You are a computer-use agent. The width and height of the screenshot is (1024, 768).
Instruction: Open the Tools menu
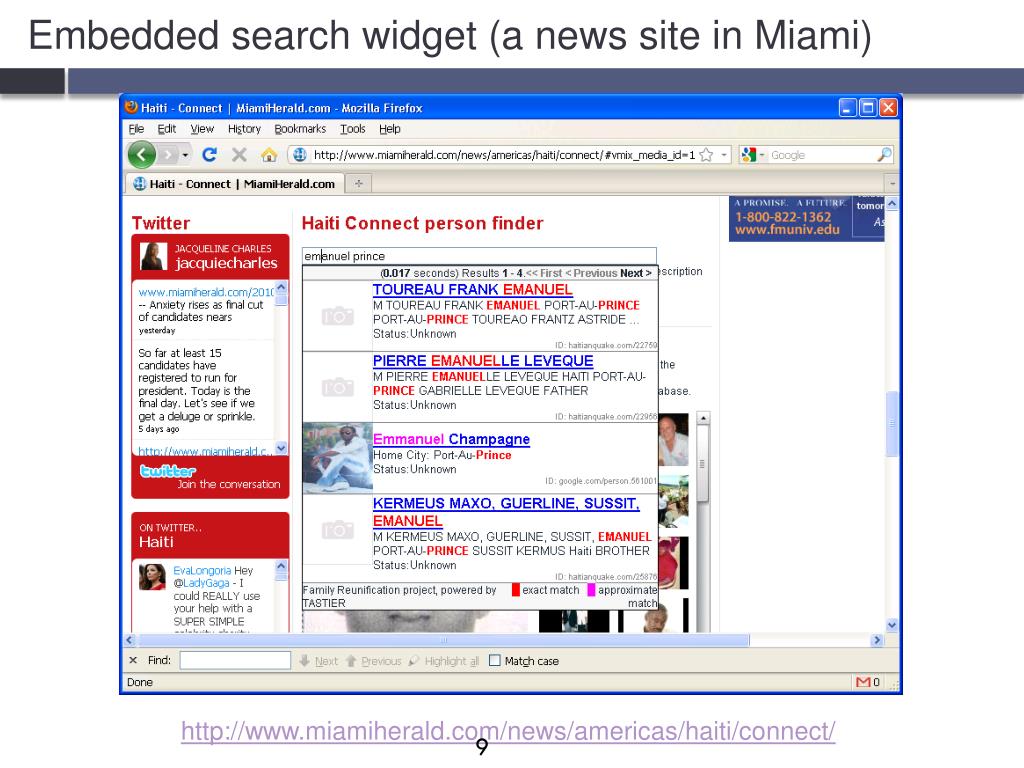[x=353, y=129]
